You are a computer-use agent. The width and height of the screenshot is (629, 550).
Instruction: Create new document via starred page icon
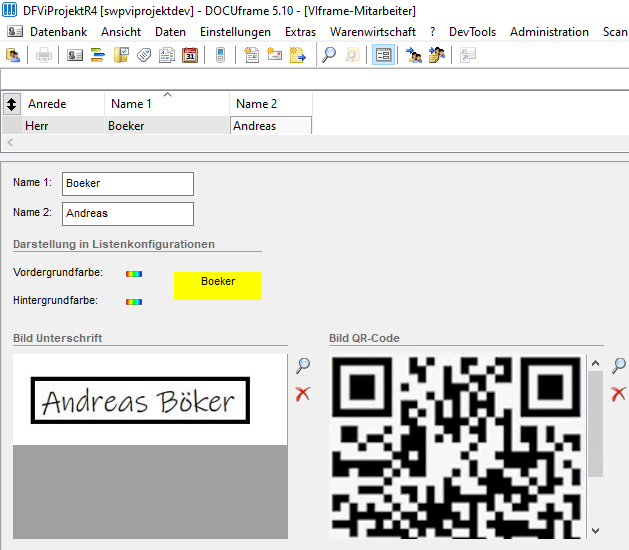pyautogui.click(x=252, y=55)
